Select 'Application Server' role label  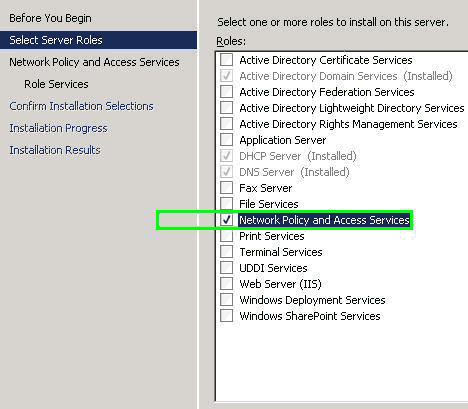(283, 140)
